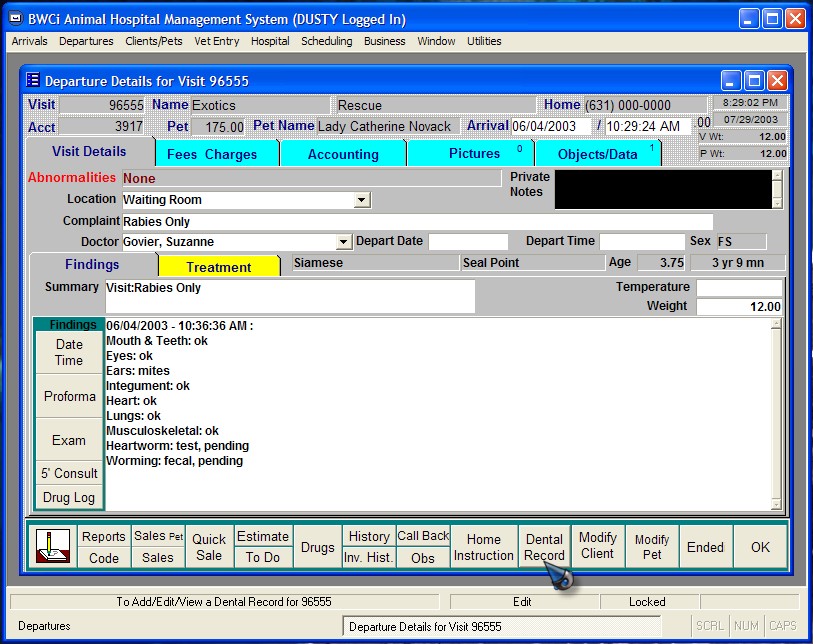
Task: Click the Obs button
Action: pos(423,558)
